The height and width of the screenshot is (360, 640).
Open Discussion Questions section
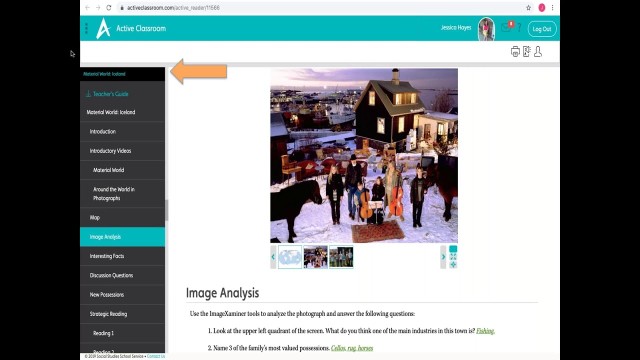click(x=122, y=275)
